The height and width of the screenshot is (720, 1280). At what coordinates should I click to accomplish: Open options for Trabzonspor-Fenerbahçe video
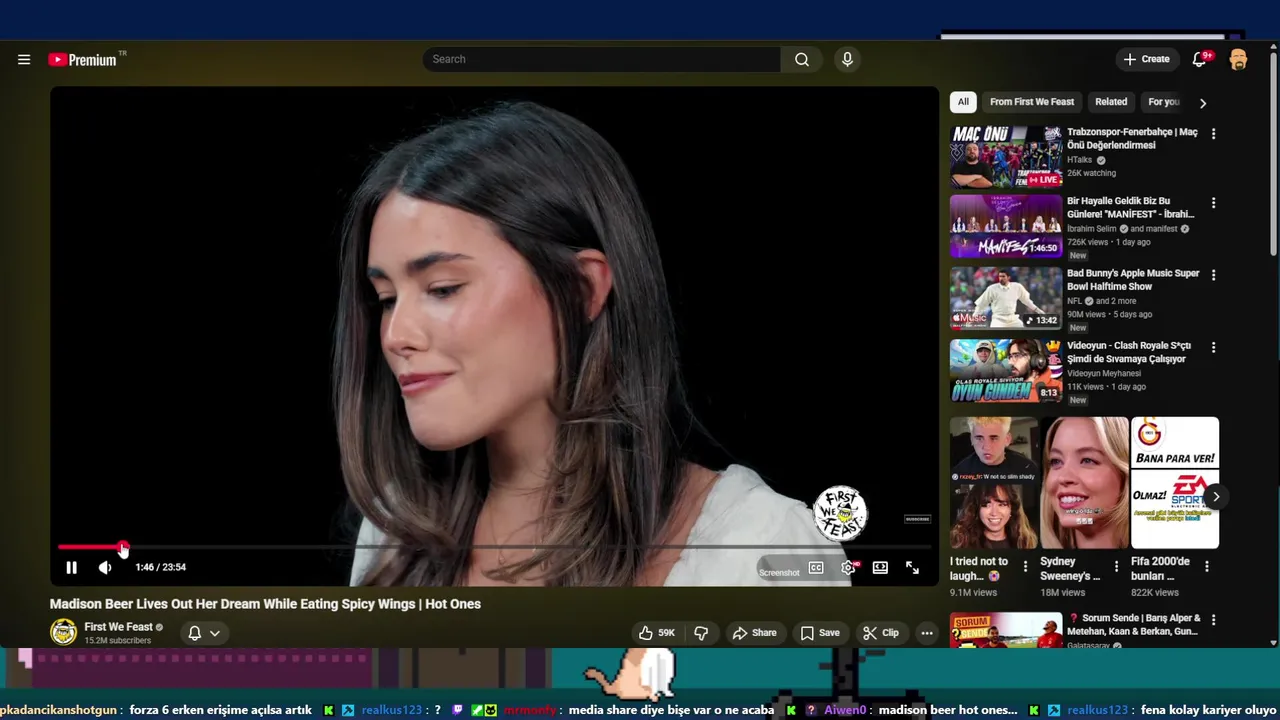(x=1213, y=134)
